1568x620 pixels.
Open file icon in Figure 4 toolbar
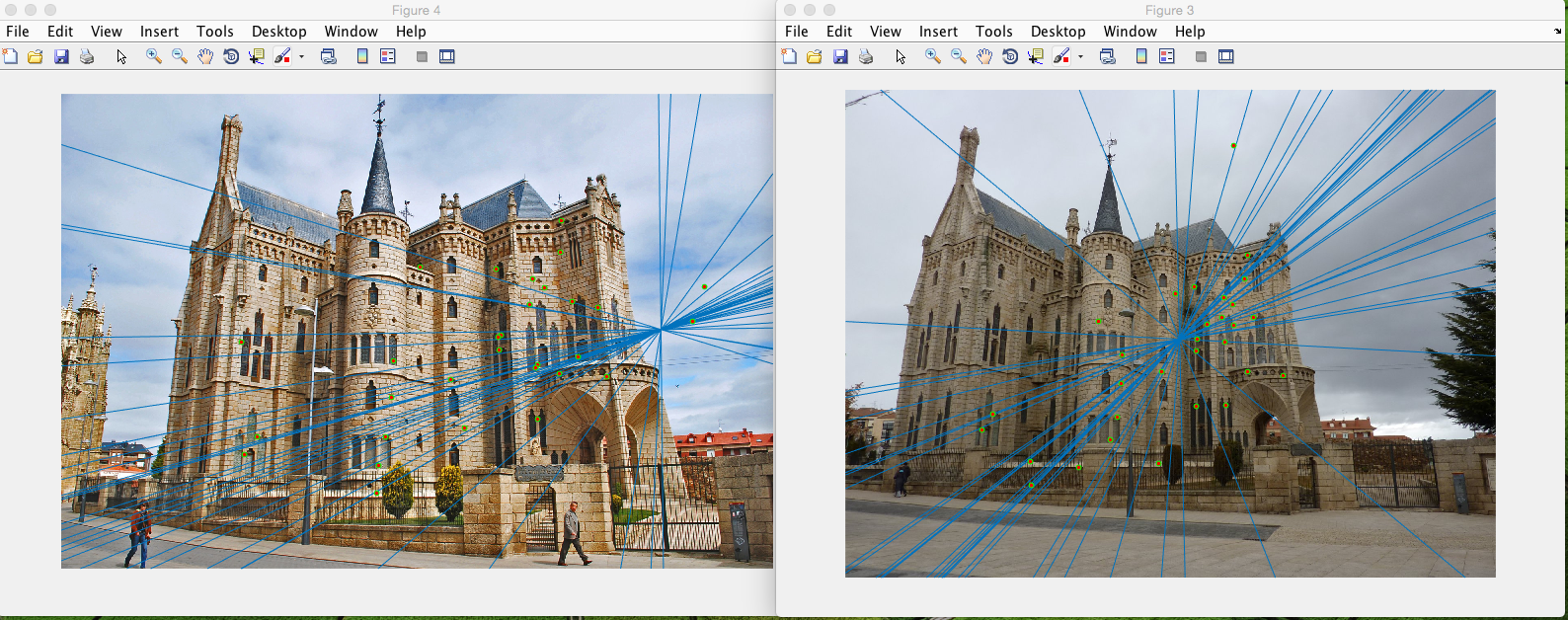[36, 56]
